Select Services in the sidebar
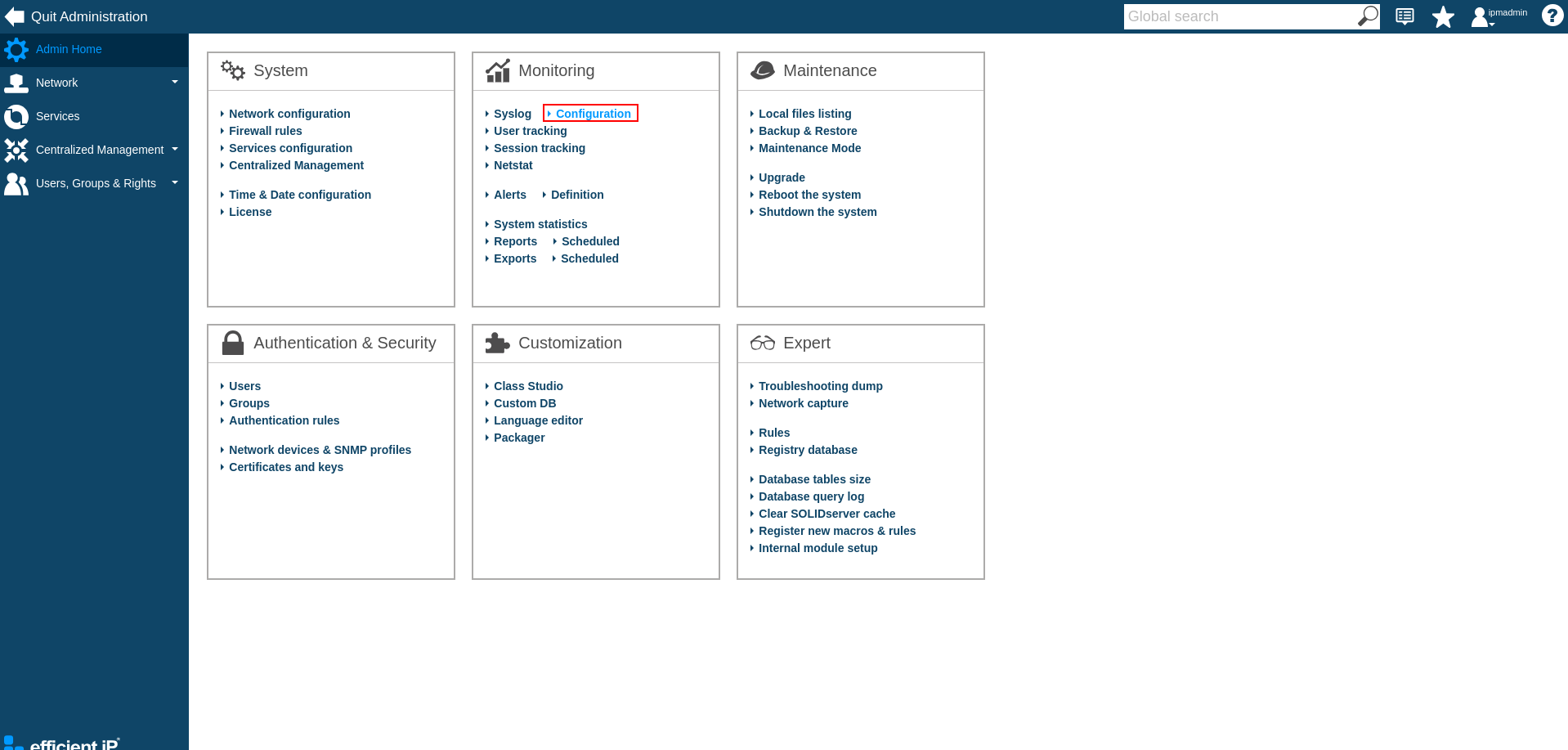The width and height of the screenshot is (1568, 750). (57, 116)
